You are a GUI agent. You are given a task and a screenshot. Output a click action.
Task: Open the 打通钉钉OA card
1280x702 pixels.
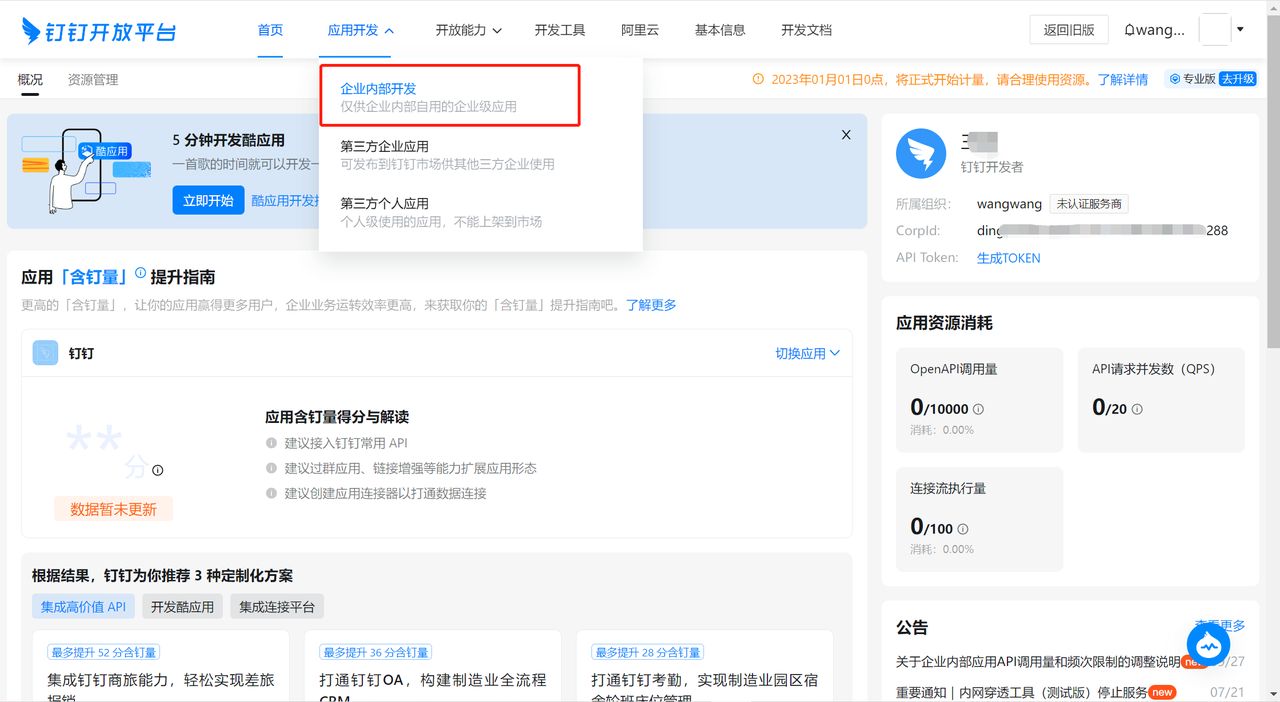[x=433, y=666]
